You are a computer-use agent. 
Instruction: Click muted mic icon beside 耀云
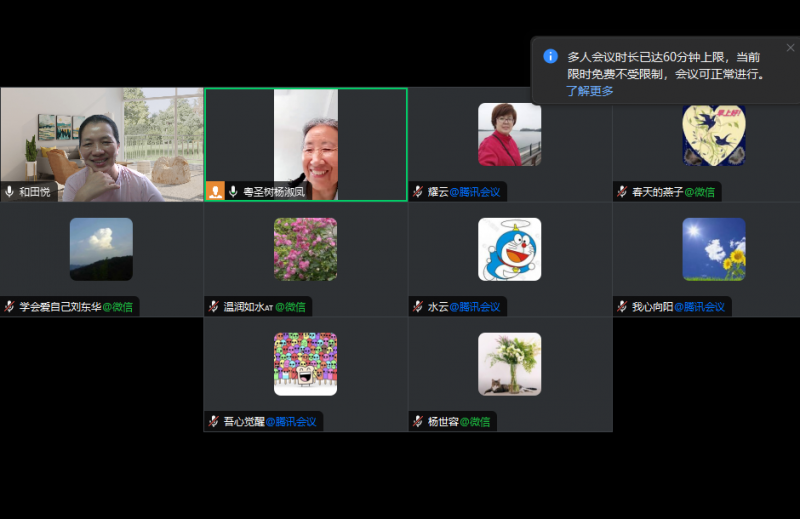point(418,191)
